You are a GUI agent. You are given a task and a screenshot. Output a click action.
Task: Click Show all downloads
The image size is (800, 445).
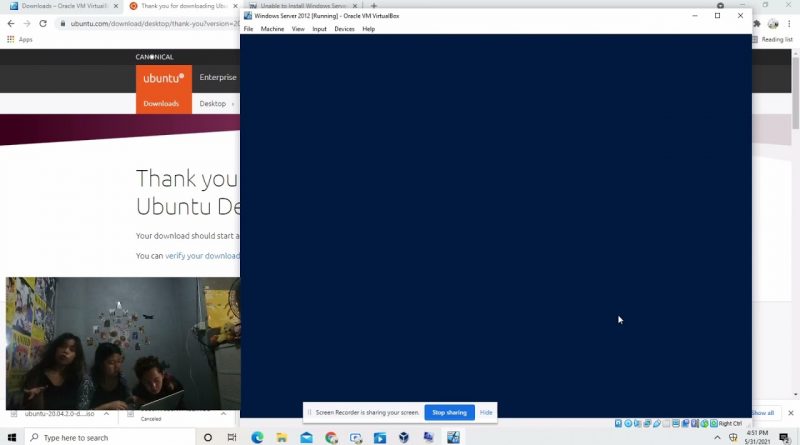pos(763,413)
